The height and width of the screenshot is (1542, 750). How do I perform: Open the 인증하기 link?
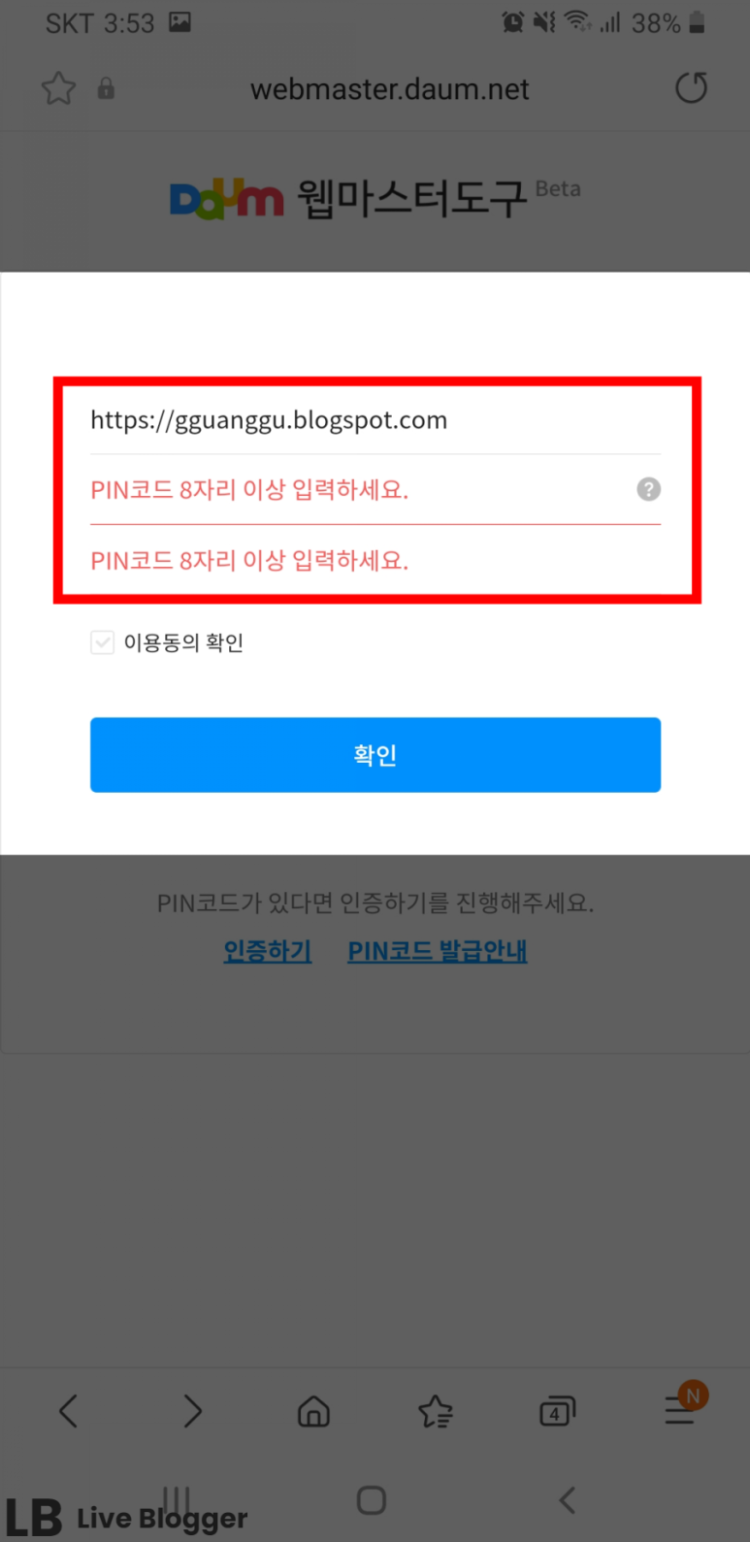(x=267, y=951)
